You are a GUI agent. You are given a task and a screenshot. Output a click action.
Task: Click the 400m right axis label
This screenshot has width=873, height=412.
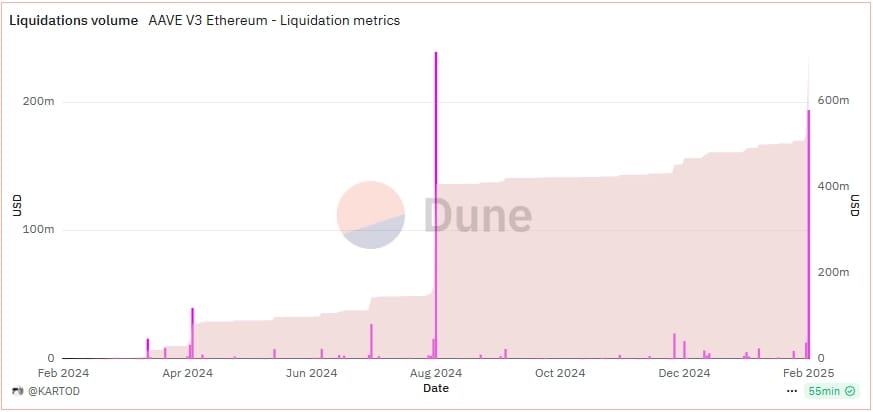click(832, 187)
